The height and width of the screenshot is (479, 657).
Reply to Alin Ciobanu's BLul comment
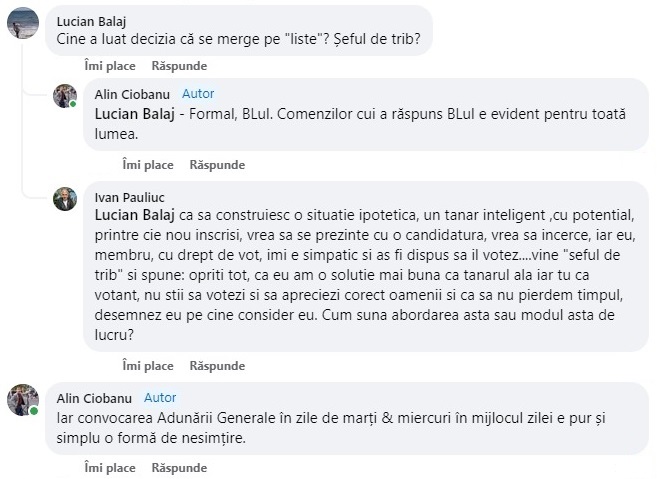(217, 165)
